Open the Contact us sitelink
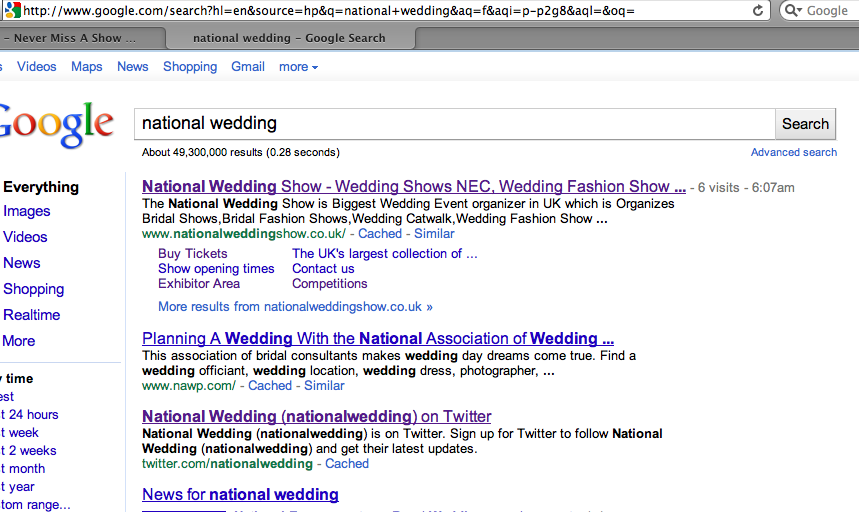 323,269
